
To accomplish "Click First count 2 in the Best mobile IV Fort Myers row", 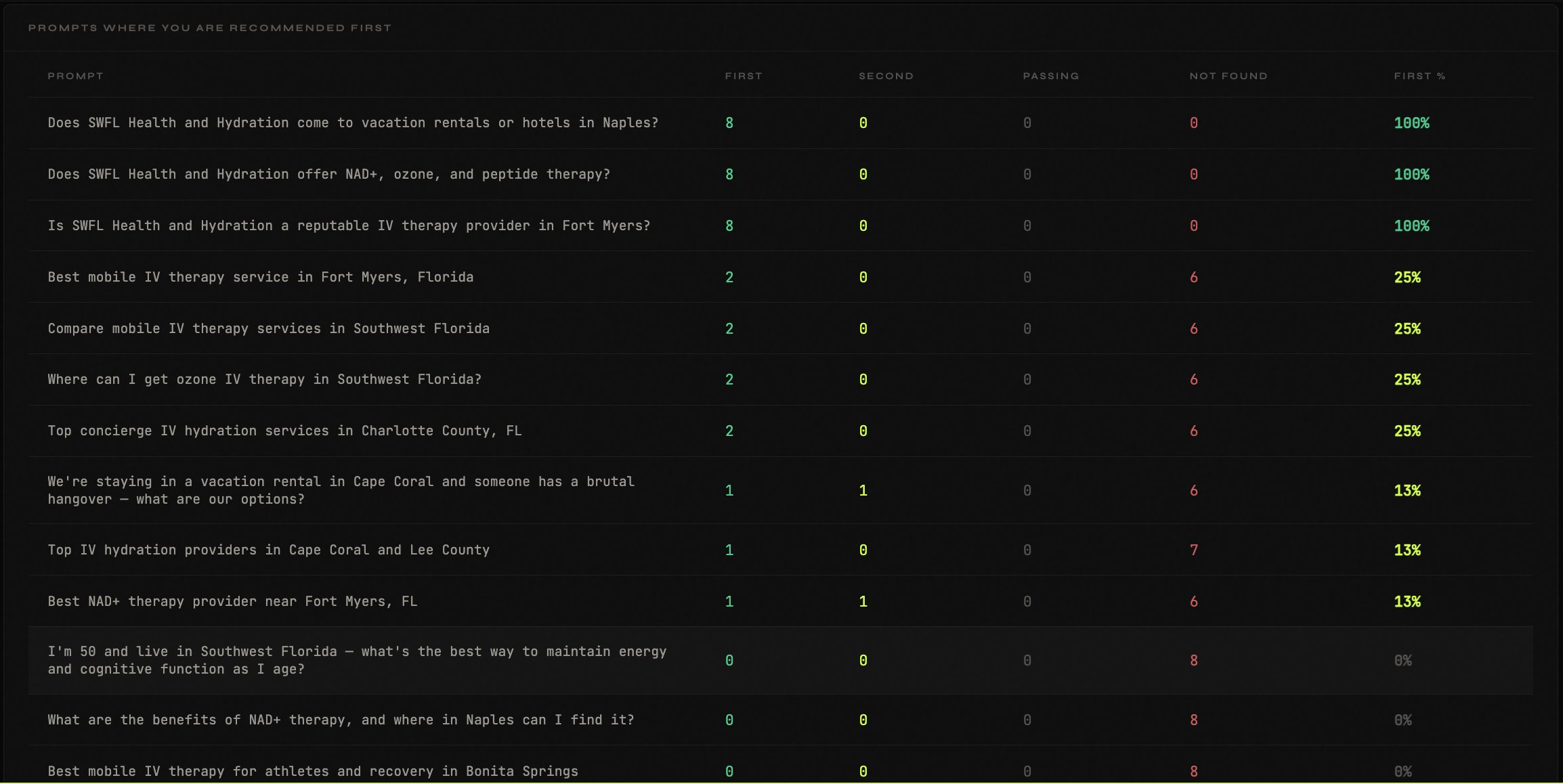I will (729, 277).
